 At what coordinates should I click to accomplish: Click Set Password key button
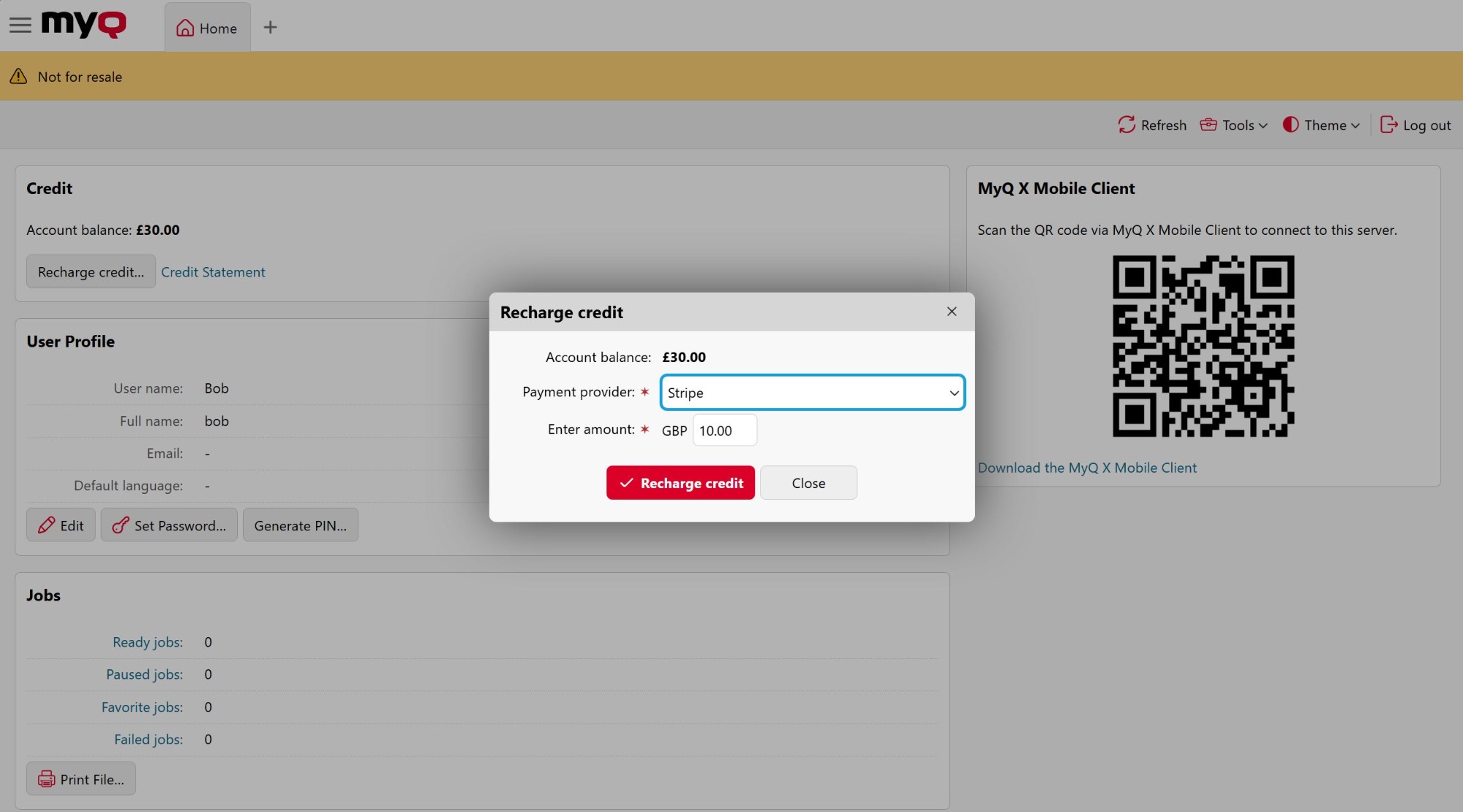(x=169, y=525)
